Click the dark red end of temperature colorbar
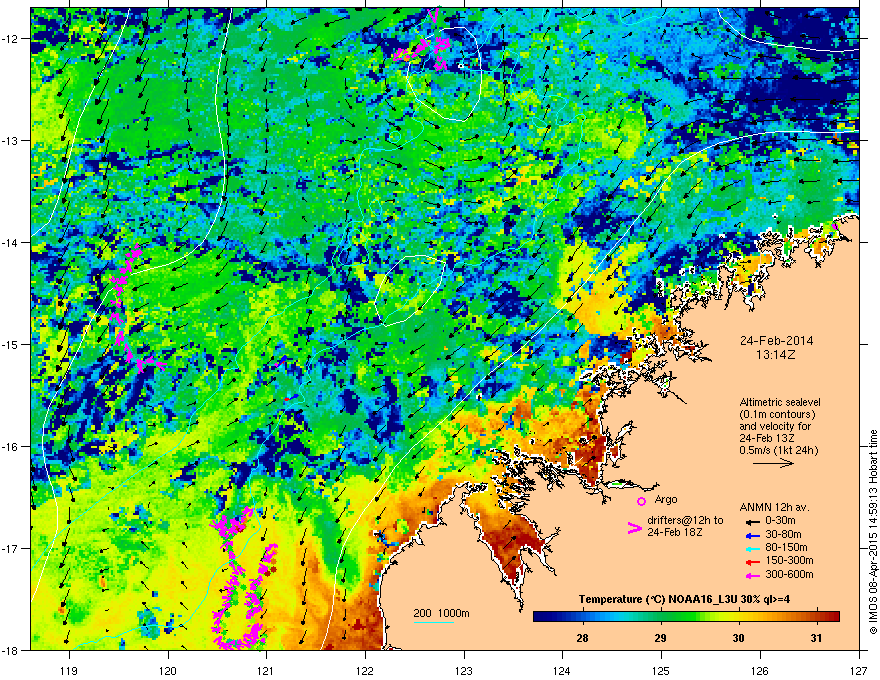Viewport: 880px width, 680px height. 834,617
